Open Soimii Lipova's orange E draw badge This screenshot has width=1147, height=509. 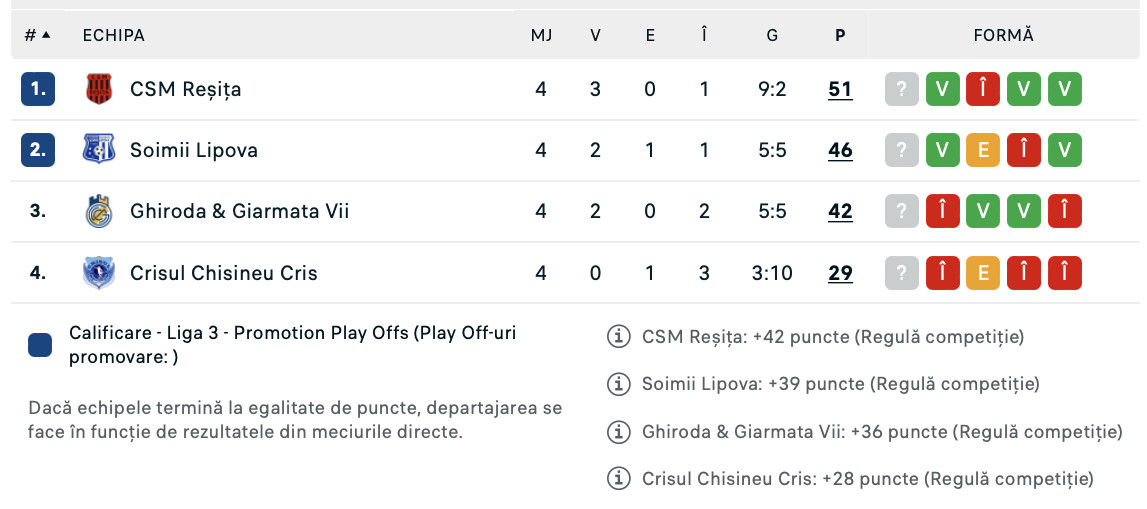pyautogui.click(x=983, y=150)
